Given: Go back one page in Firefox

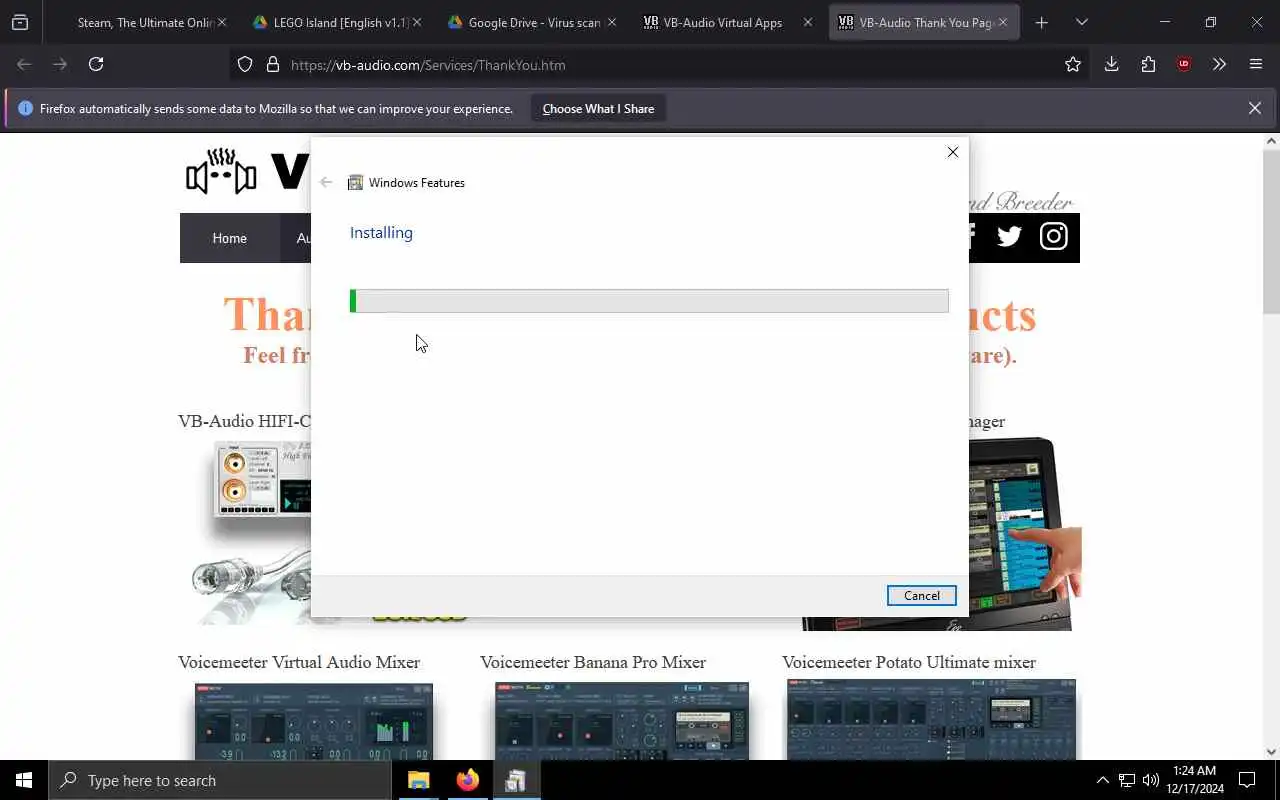Looking at the screenshot, I should tap(24, 64).
